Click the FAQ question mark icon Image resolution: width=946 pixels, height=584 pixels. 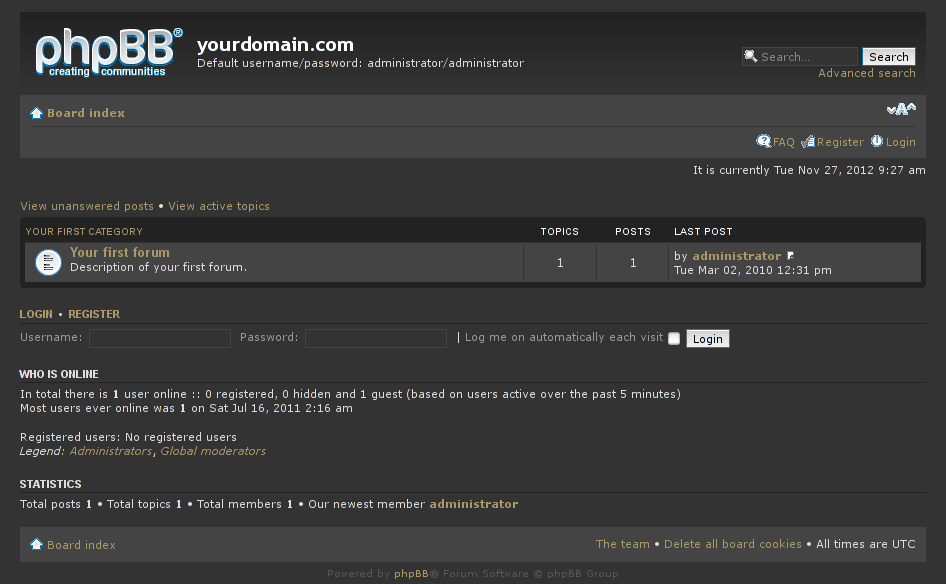pyautogui.click(x=764, y=141)
